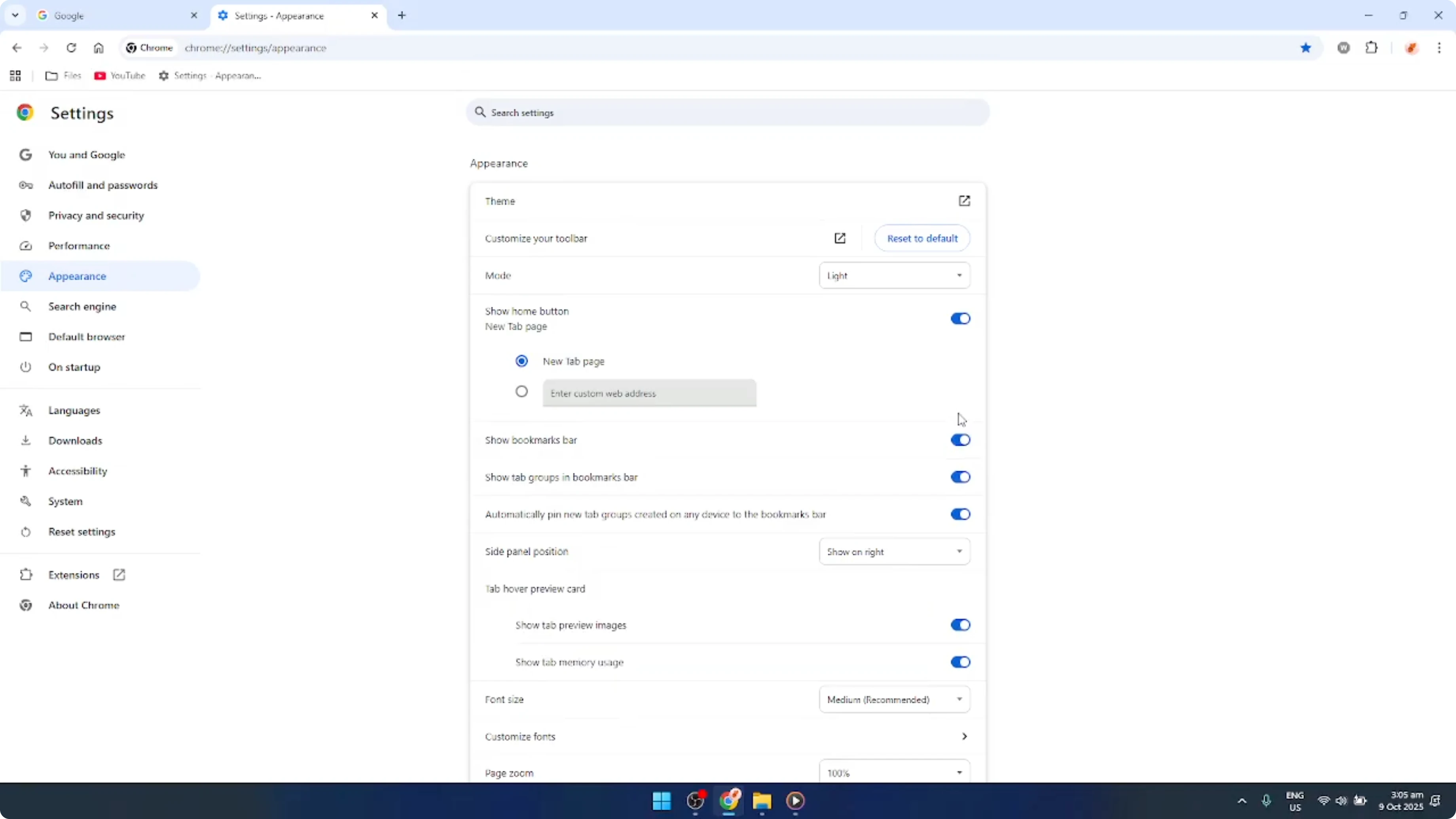Close the Google tab
The height and width of the screenshot is (819, 1456).
[x=194, y=16]
